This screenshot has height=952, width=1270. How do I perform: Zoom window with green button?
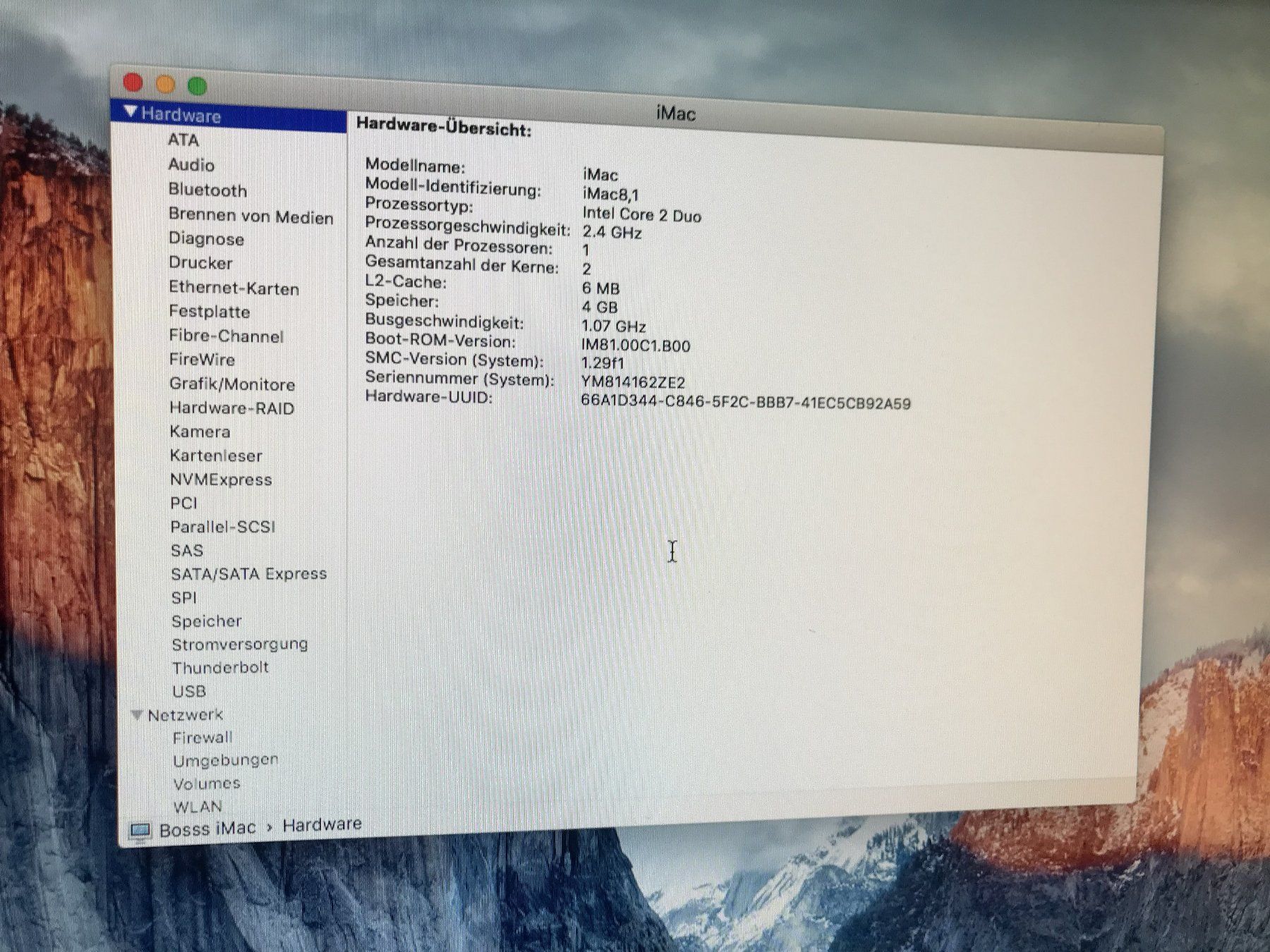198,86
